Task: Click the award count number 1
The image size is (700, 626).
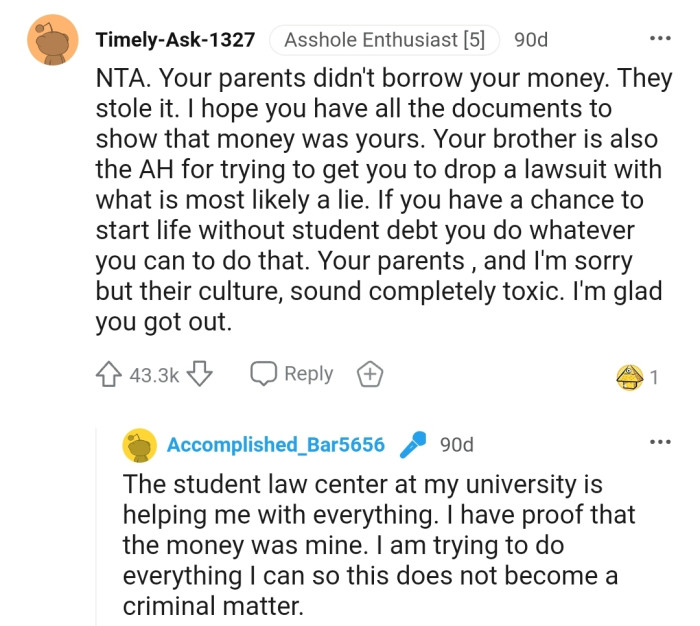Action: [654, 377]
